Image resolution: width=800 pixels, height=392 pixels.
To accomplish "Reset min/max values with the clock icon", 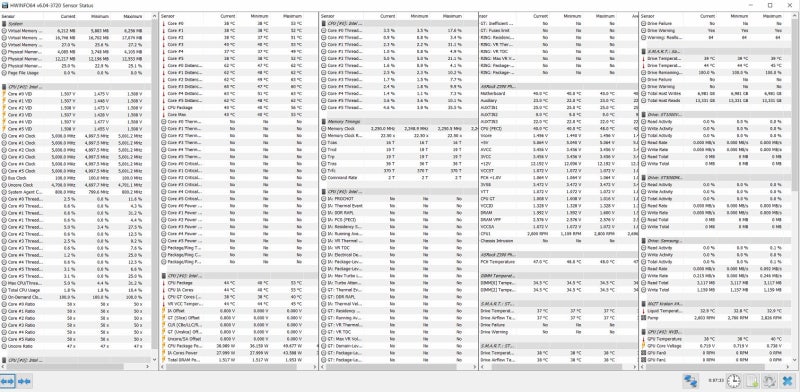I will coord(734,381).
